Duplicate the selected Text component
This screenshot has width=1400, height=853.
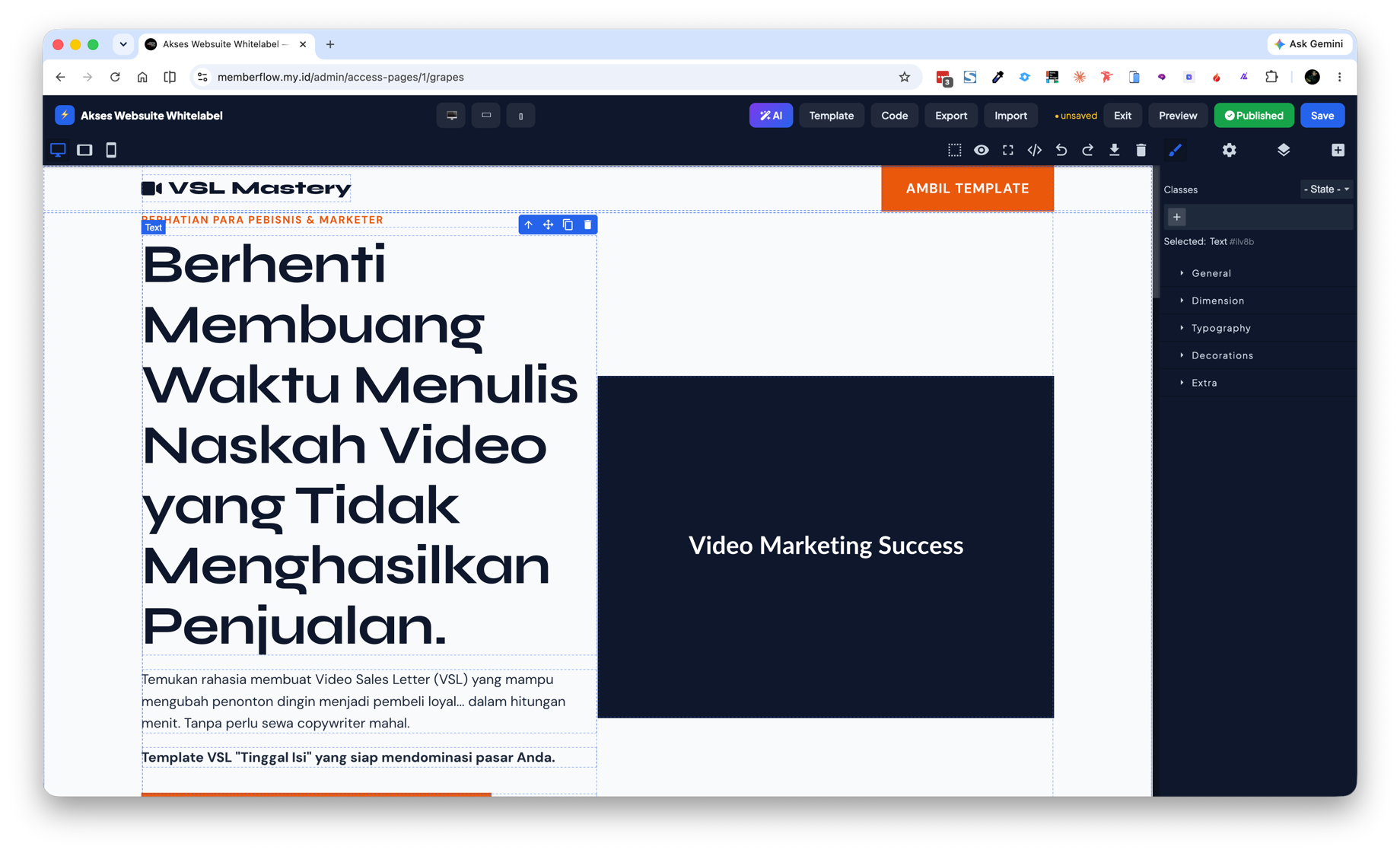[x=568, y=224]
